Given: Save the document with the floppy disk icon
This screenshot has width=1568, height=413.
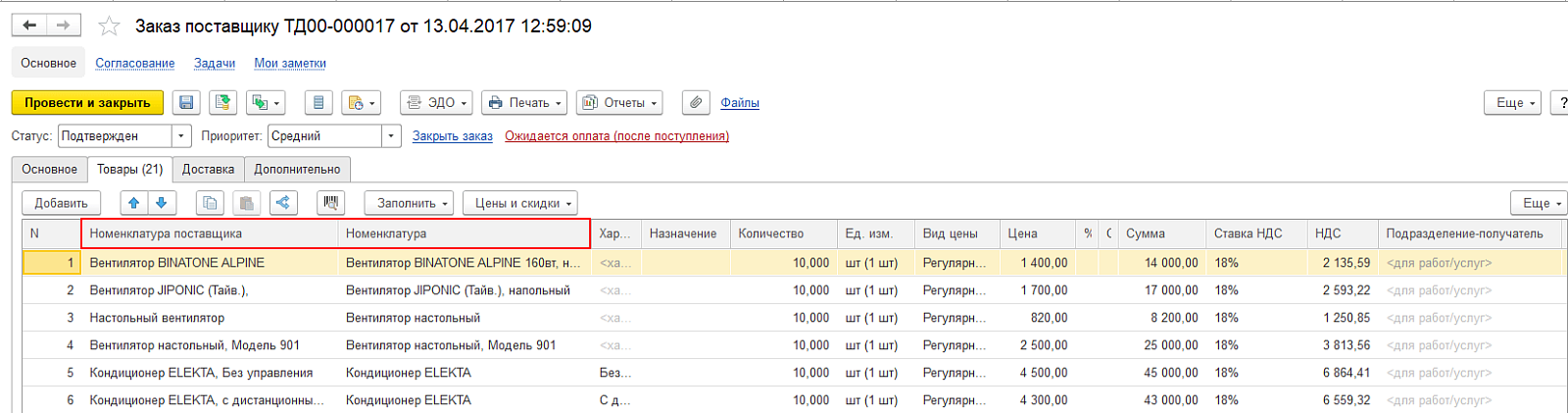Looking at the screenshot, I should tap(186, 102).
